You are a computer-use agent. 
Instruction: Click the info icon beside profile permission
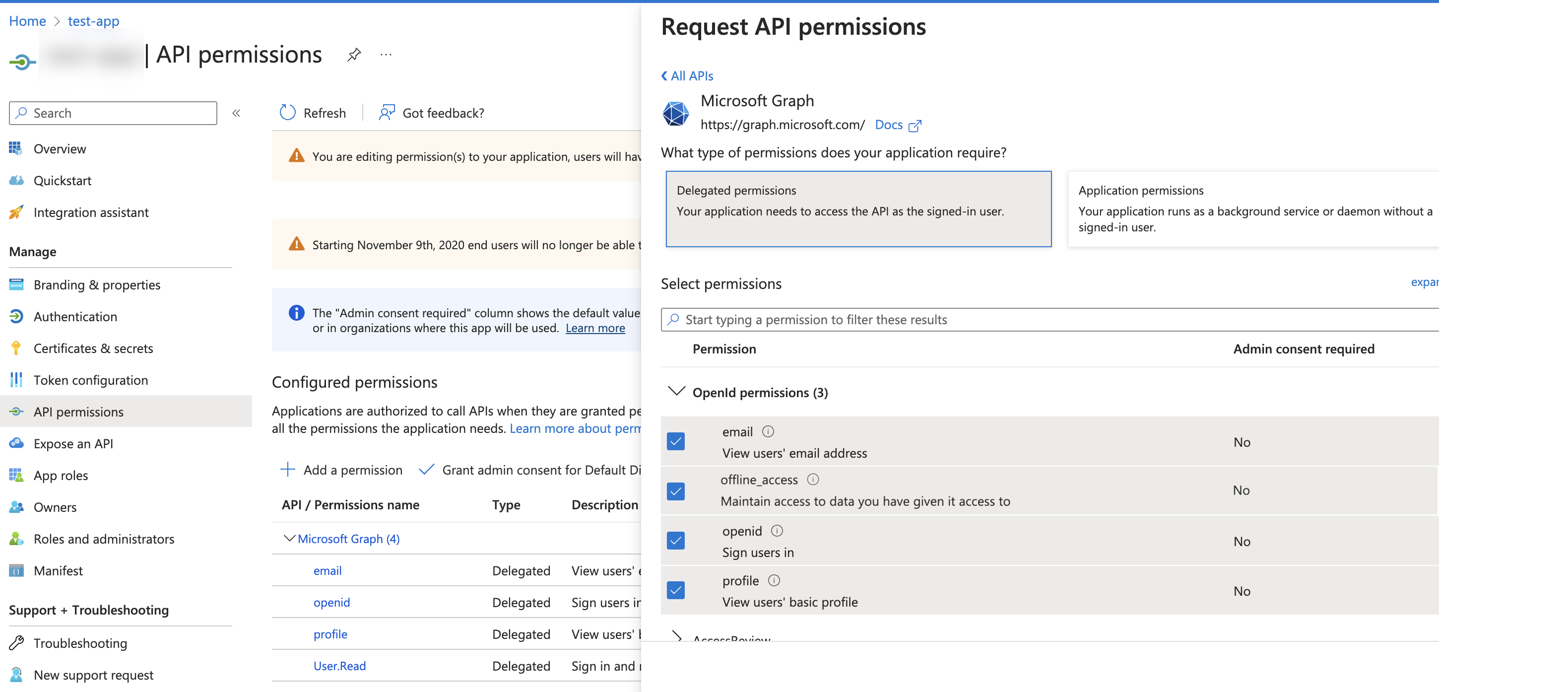point(774,580)
